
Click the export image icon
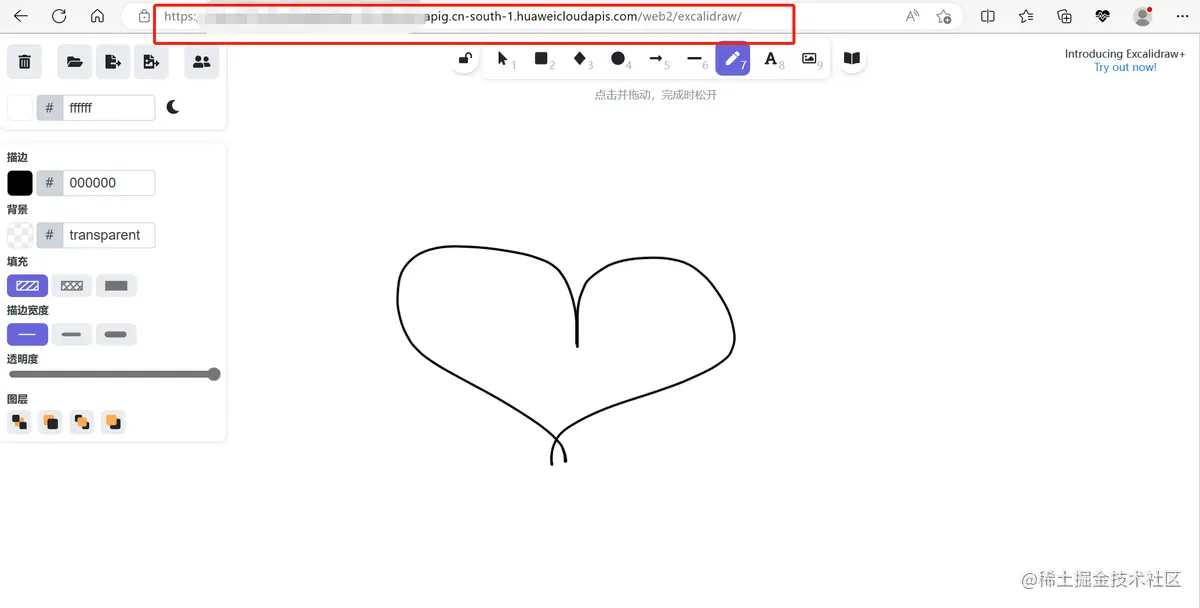click(x=151, y=62)
